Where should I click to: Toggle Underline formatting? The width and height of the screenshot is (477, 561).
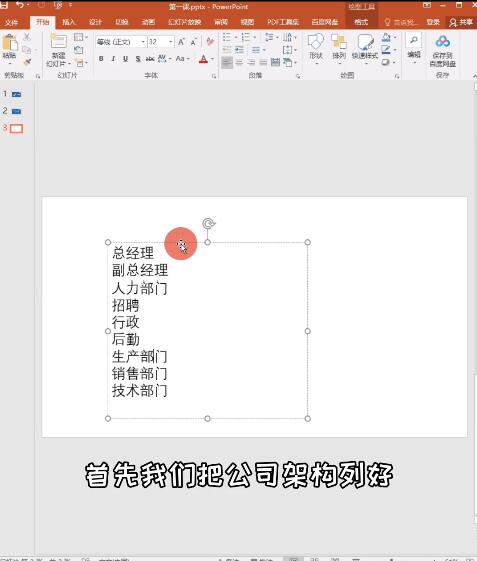pyautogui.click(x=125, y=59)
